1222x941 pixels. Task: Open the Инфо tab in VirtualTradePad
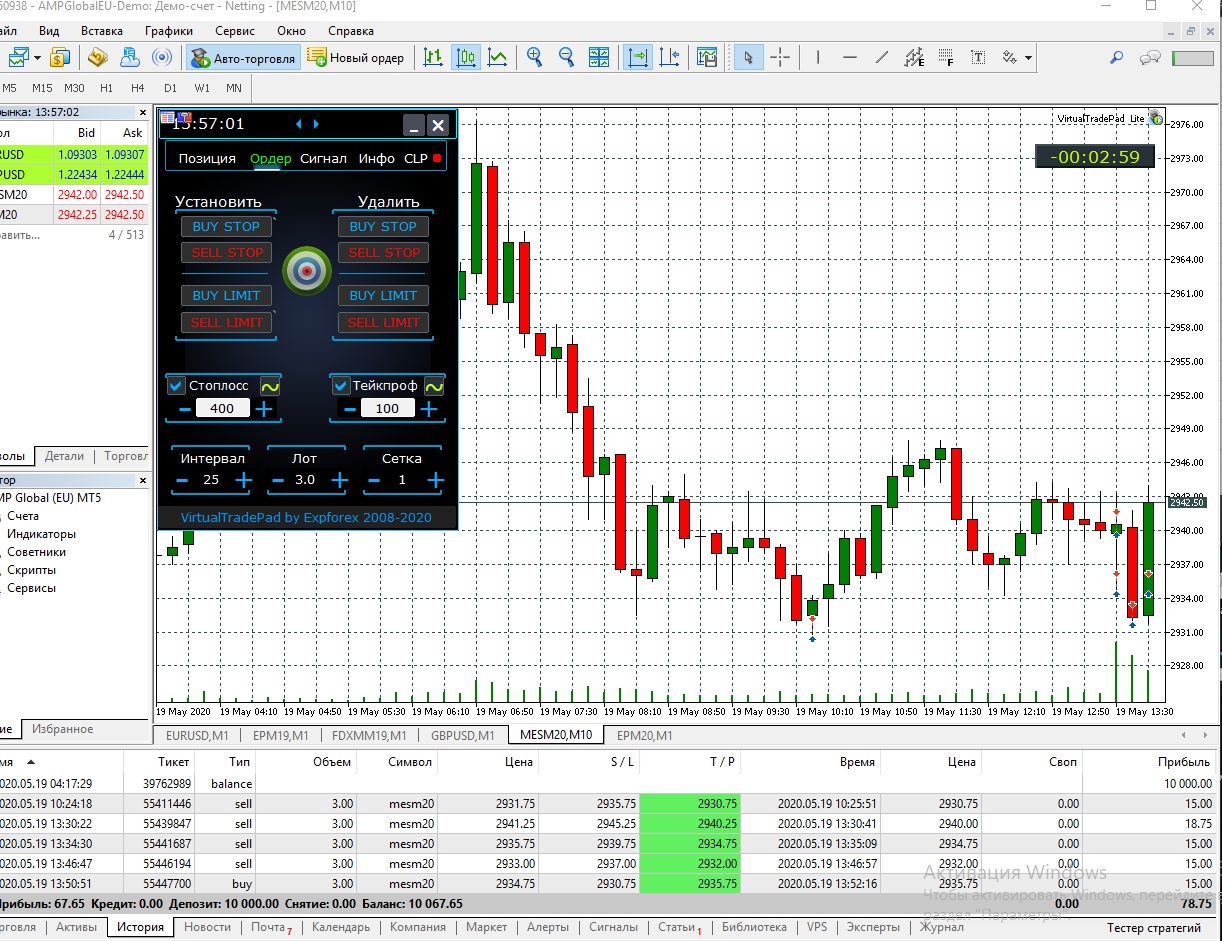(377, 158)
